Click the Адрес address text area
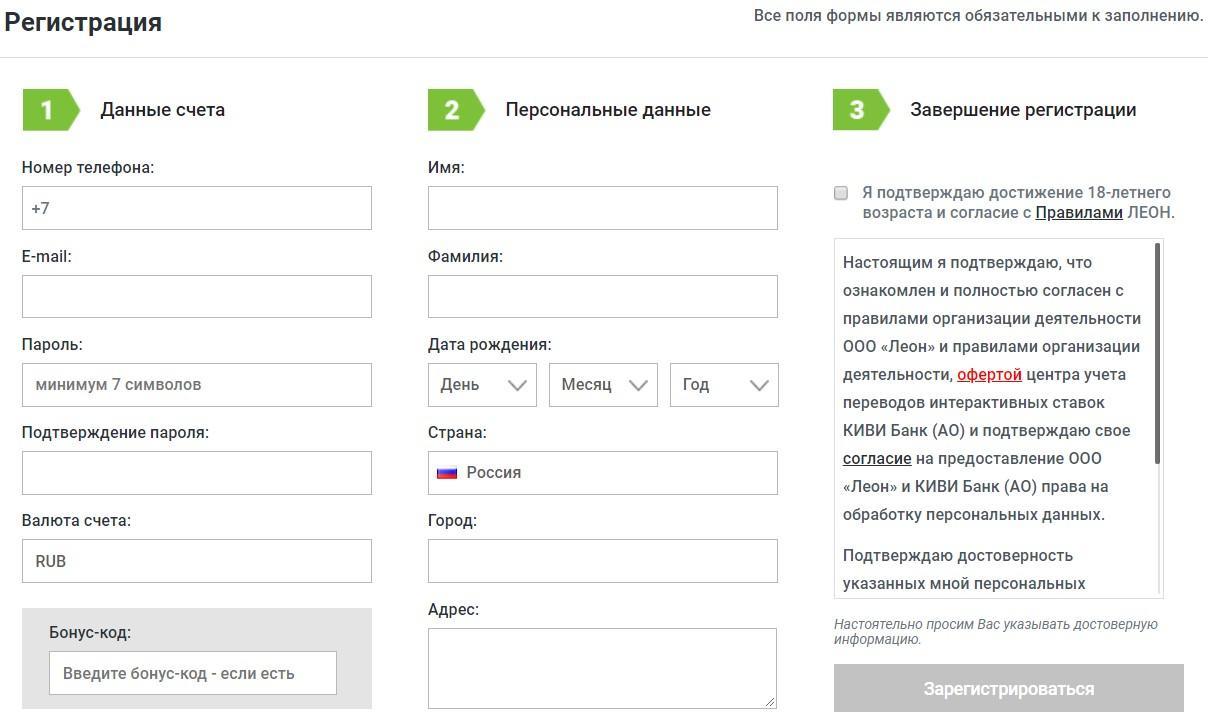Viewport: 1208px width, 723px height. pyautogui.click(x=602, y=668)
